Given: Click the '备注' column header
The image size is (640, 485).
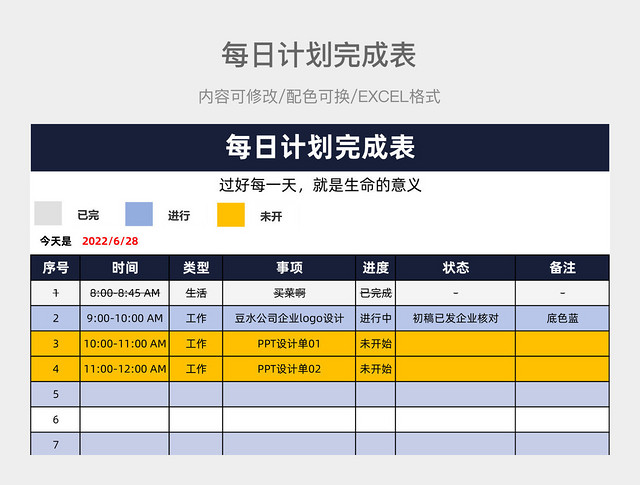Looking at the screenshot, I should pos(562,268).
